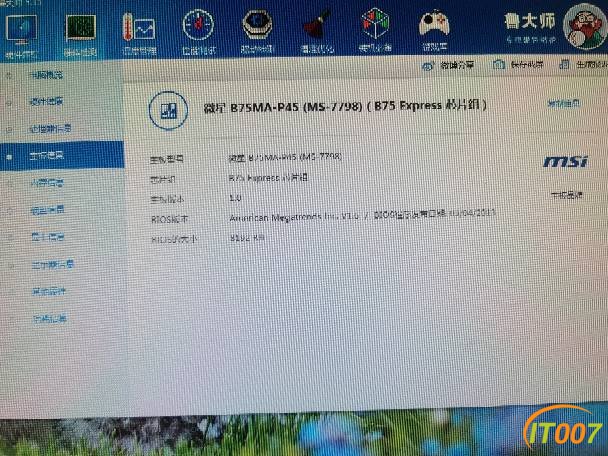Image resolution: width=608 pixels, height=456 pixels.
Task: Open the computer overview (电脑概览) sidebar item
Action: pyautogui.click(x=46, y=75)
